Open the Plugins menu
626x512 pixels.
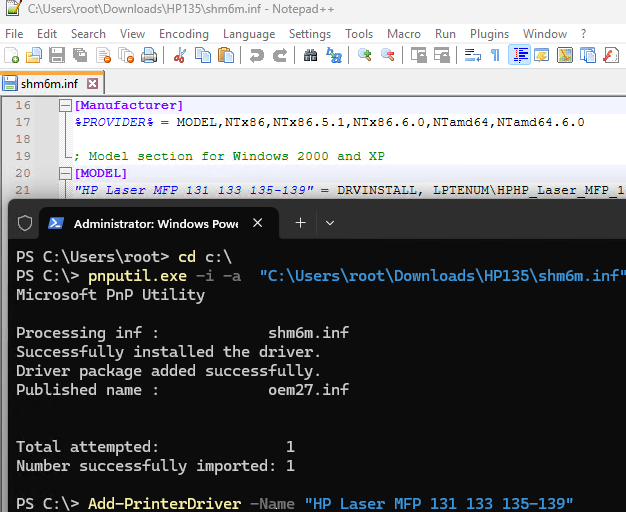(x=489, y=33)
